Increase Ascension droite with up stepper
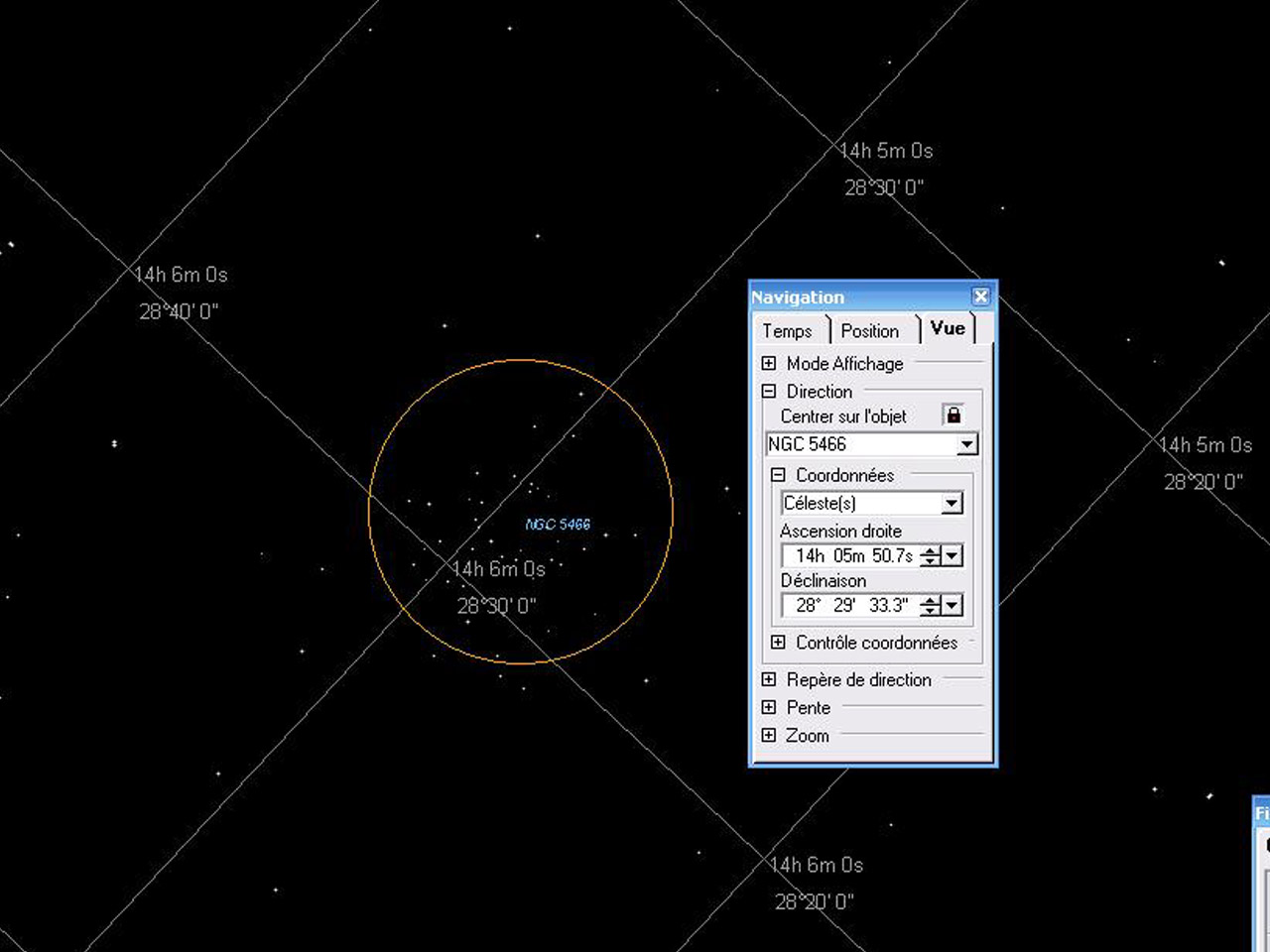 pos(930,550)
